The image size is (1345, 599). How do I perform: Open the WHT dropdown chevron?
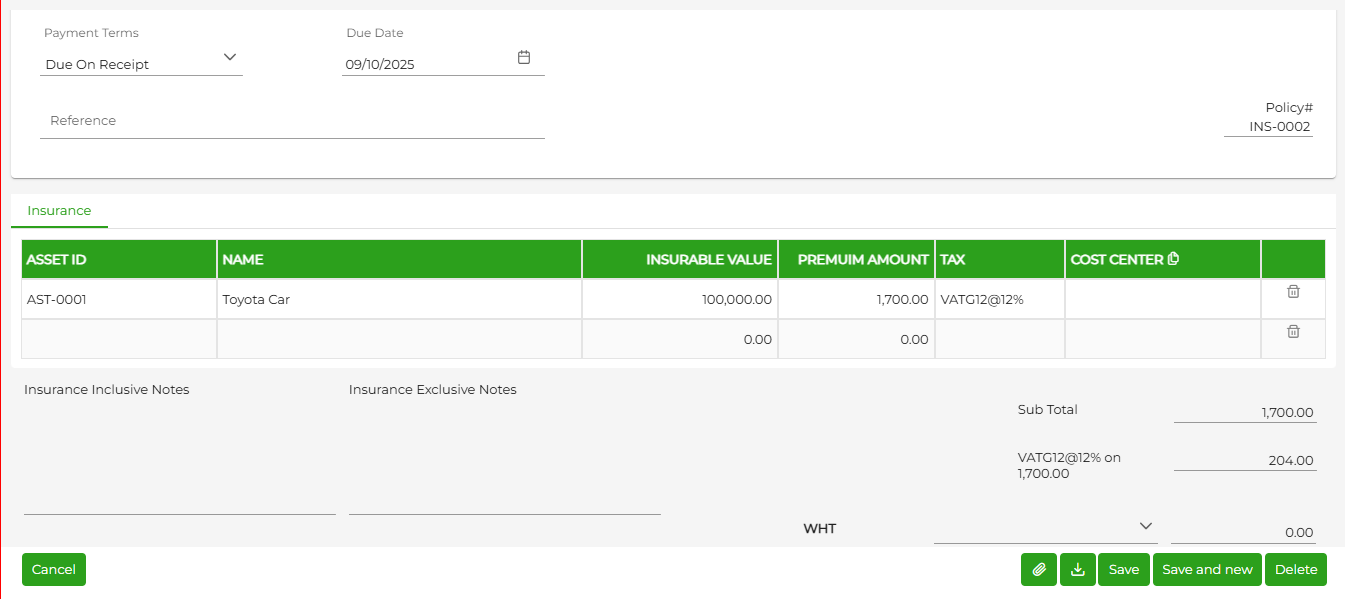(1146, 526)
